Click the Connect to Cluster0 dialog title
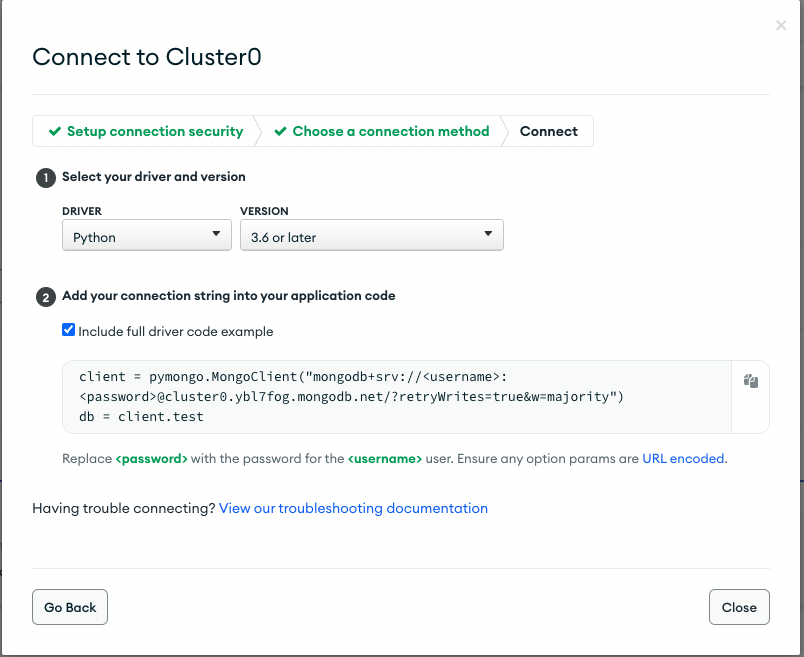The height and width of the screenshot is (657, 804). pos(147,57)
